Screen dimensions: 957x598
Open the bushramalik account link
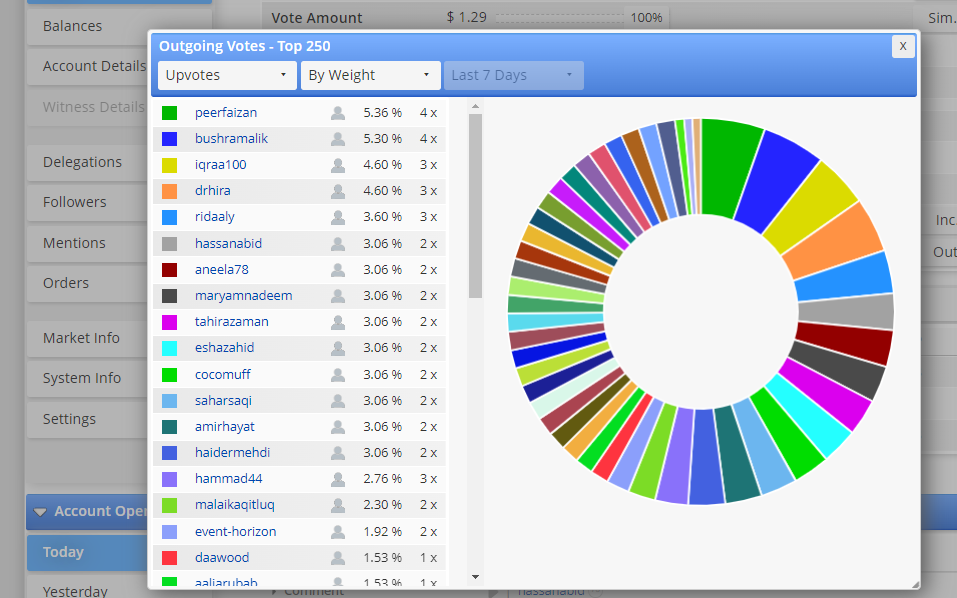click(231, 139)
